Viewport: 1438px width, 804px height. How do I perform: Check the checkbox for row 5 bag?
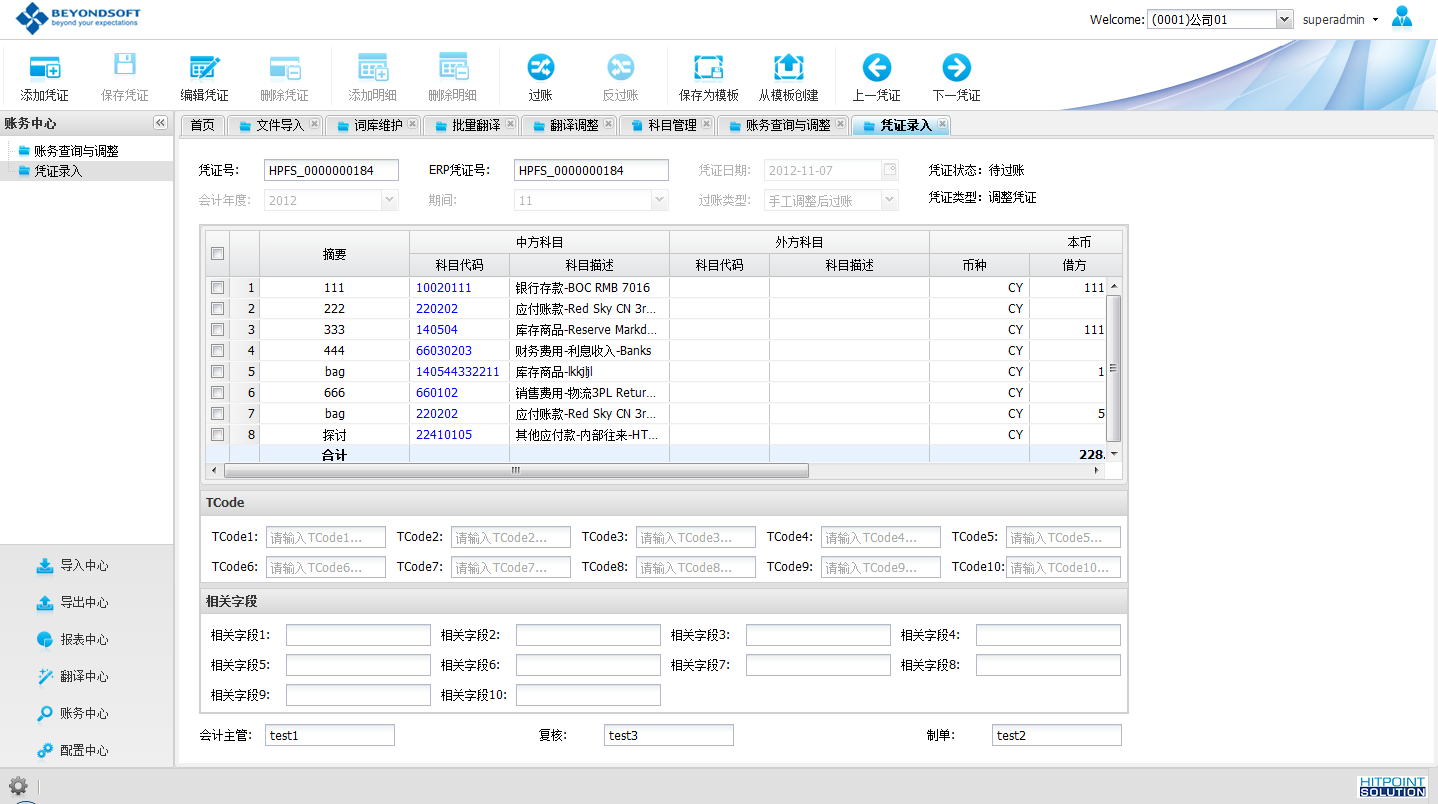[x=218, y=372]
